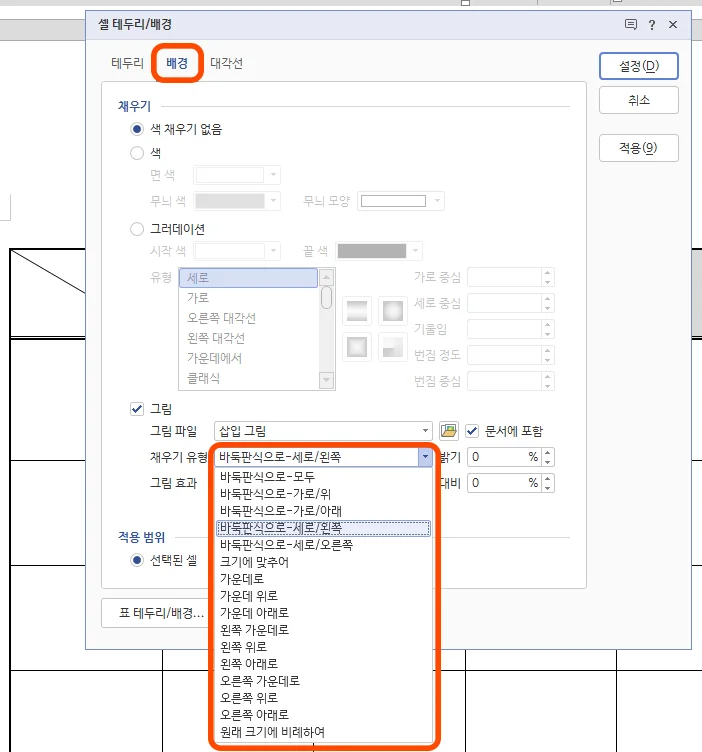Open the picture file browse folder icon
The image size is (702, 752).
click(449, 431)
